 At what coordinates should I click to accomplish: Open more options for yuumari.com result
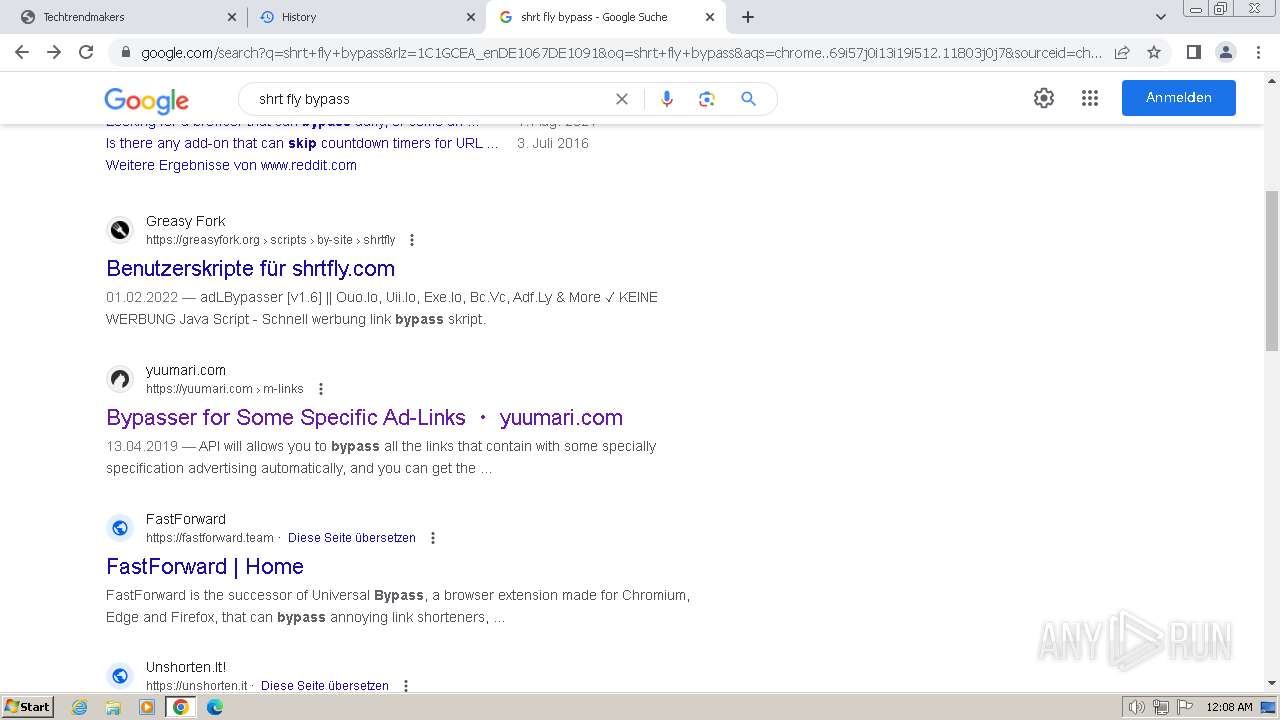point(321,389)
